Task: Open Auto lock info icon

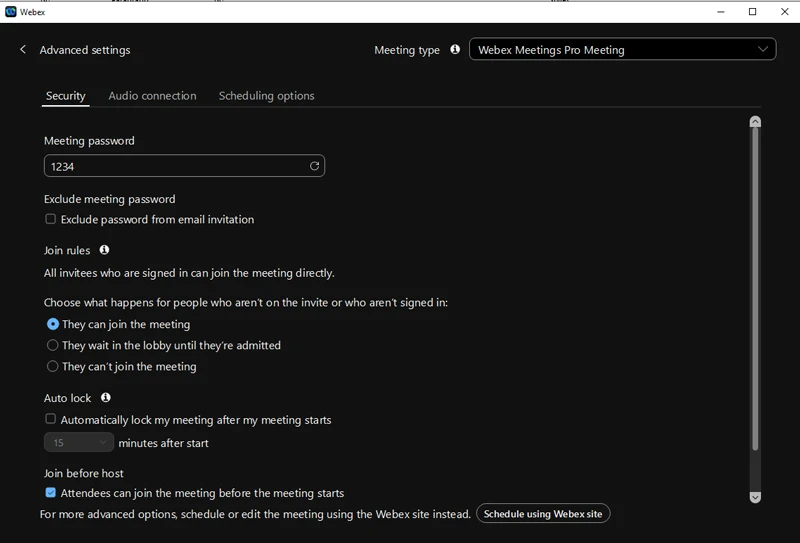Action: pyautogui.click(x=106, y=397)
